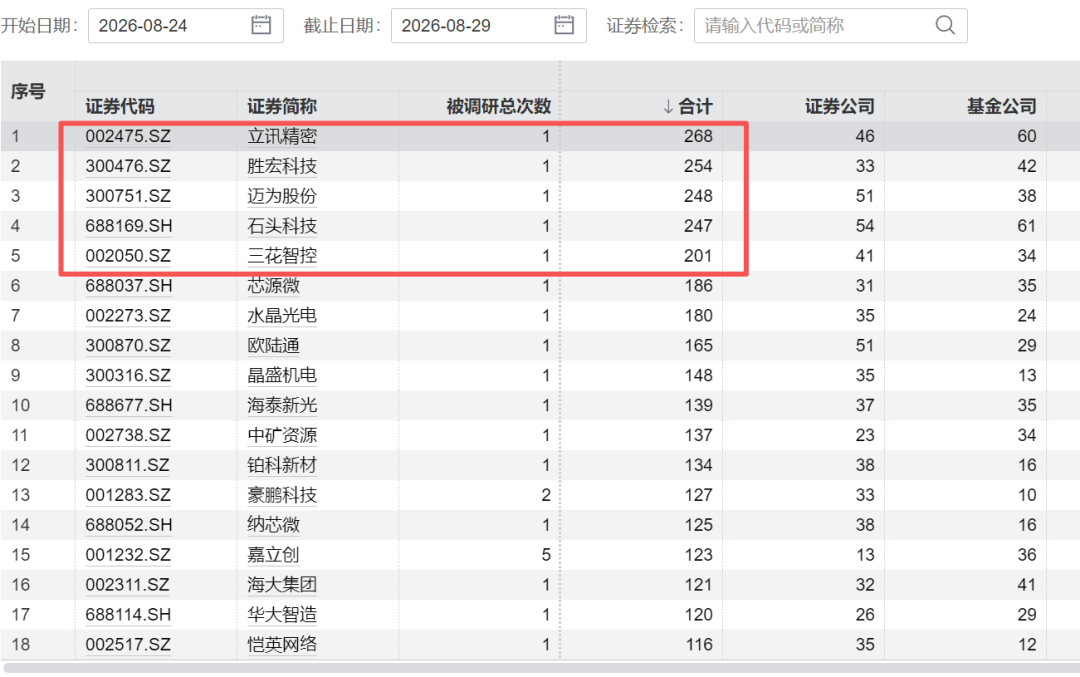Open the 立讯精密 stock name link
Screen dimensions: 1080x677
pyautogui.click(x=282, y=136)
